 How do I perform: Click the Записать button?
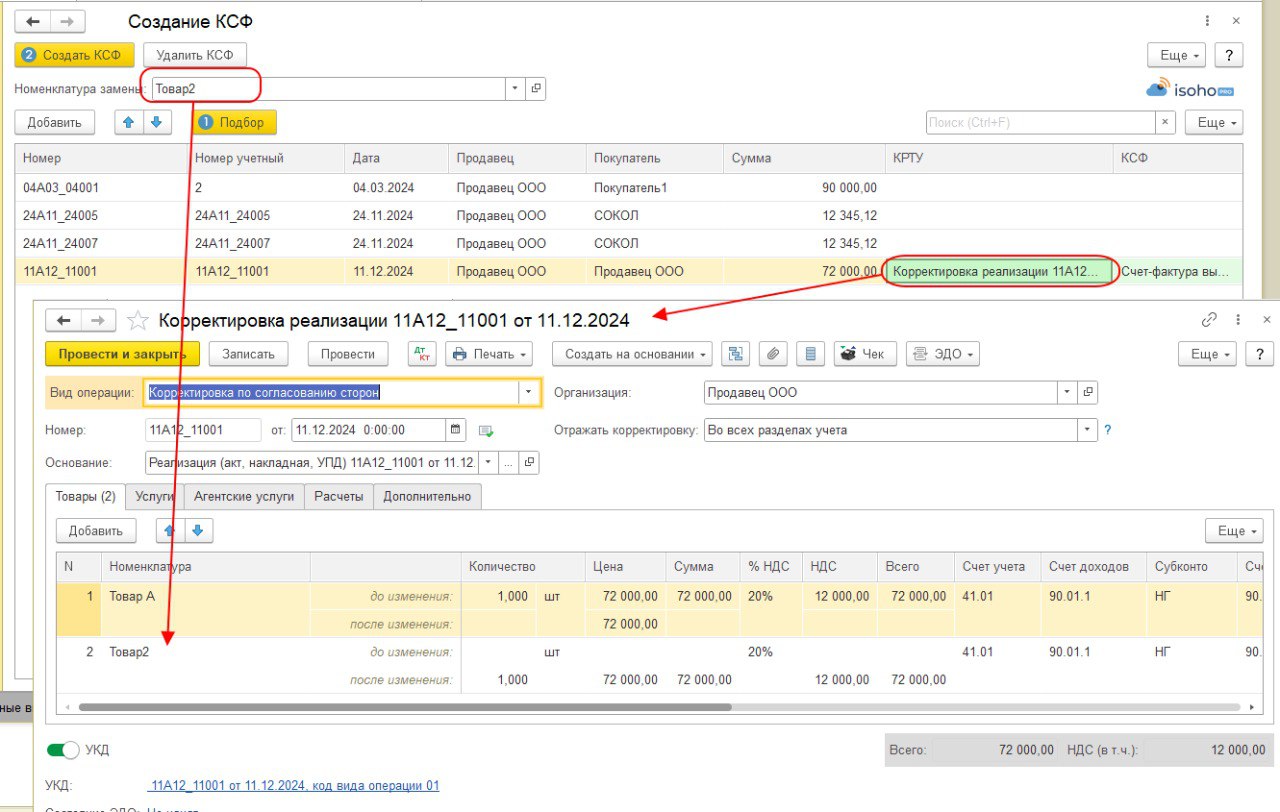click(248, 354)
